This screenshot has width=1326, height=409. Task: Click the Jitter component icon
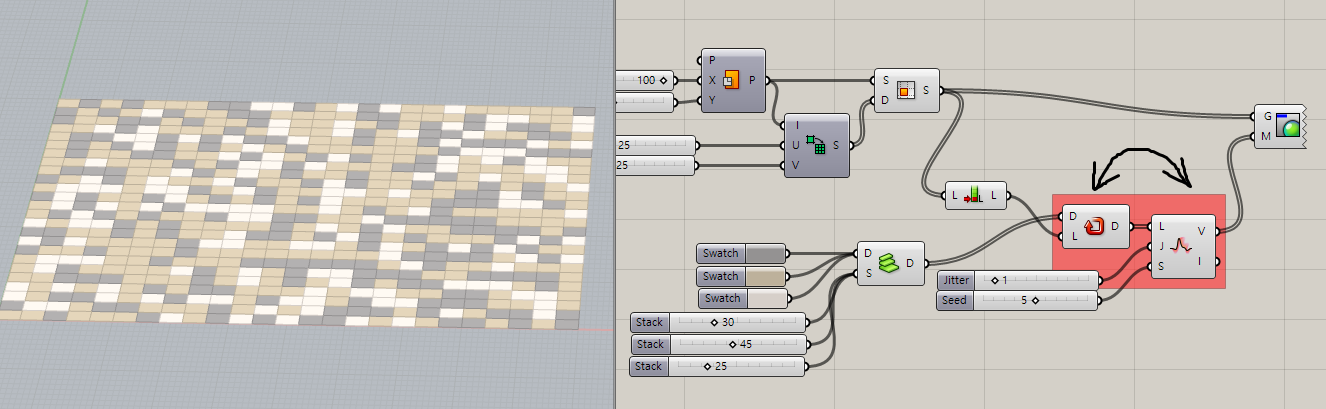(x=1183, y=246)
